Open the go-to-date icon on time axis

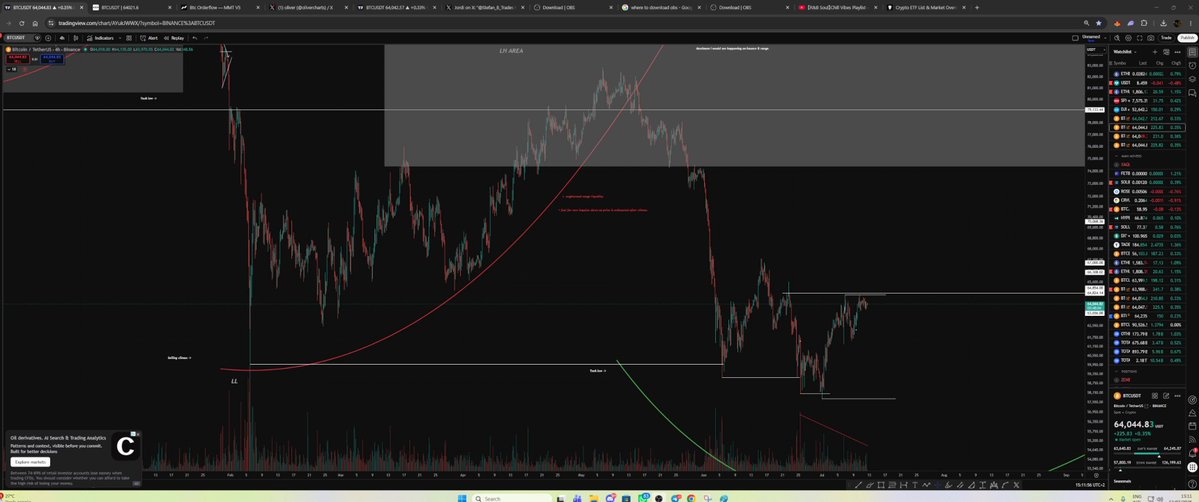[1097, 475]
